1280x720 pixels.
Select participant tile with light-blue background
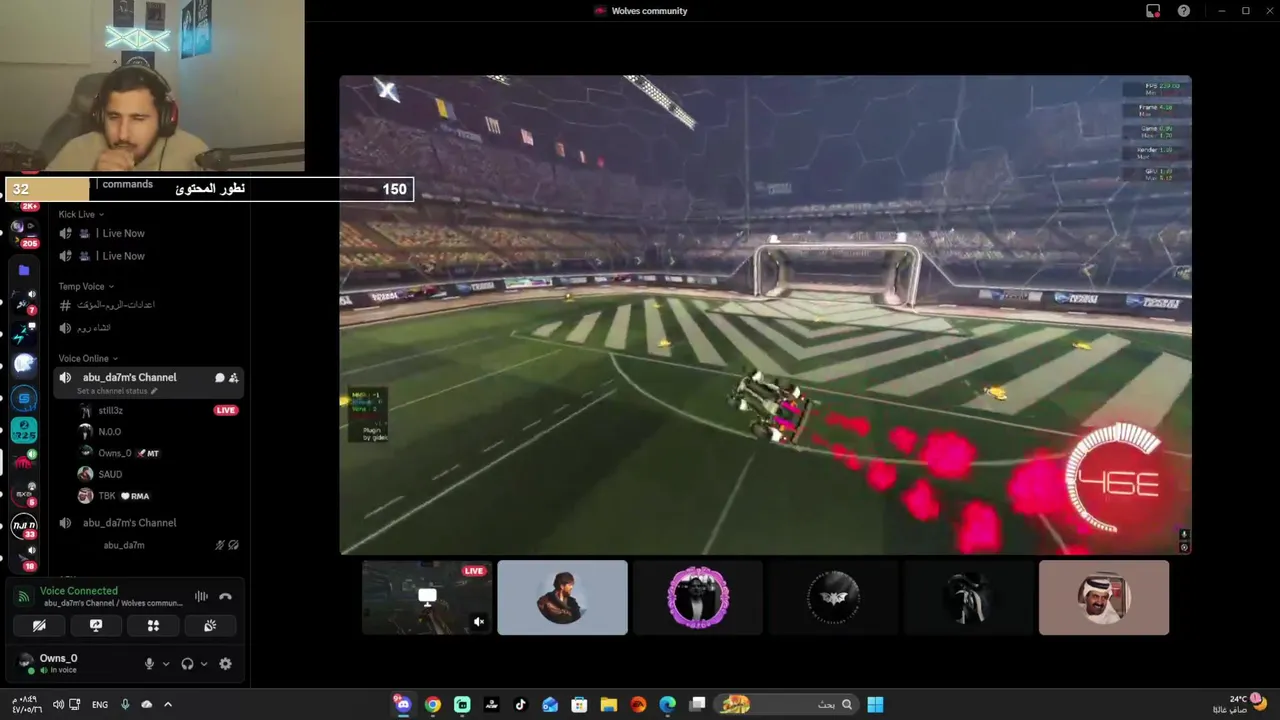pyautogui.click(x=563, y=597)
